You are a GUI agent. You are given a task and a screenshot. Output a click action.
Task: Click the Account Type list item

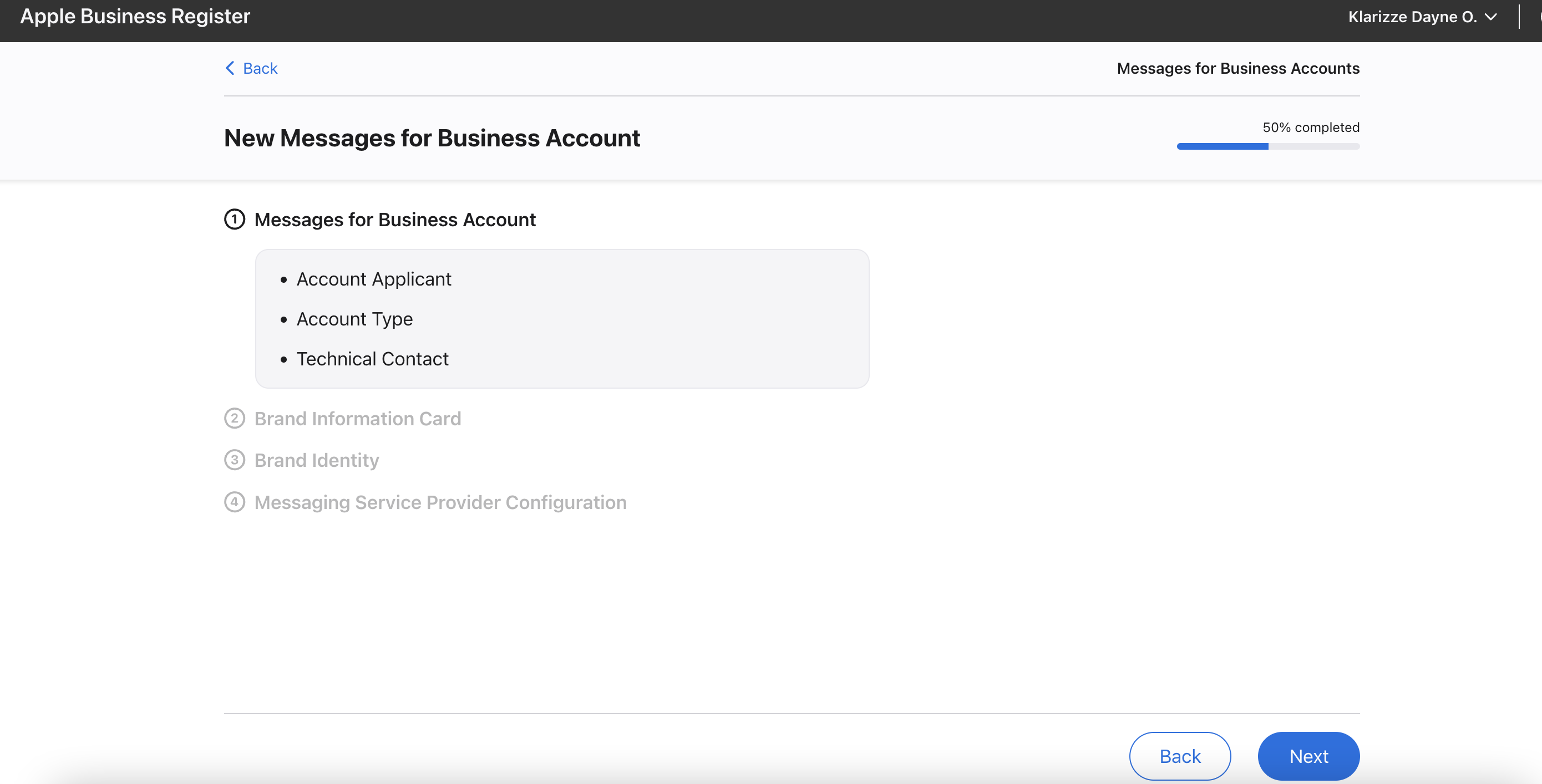355,319
